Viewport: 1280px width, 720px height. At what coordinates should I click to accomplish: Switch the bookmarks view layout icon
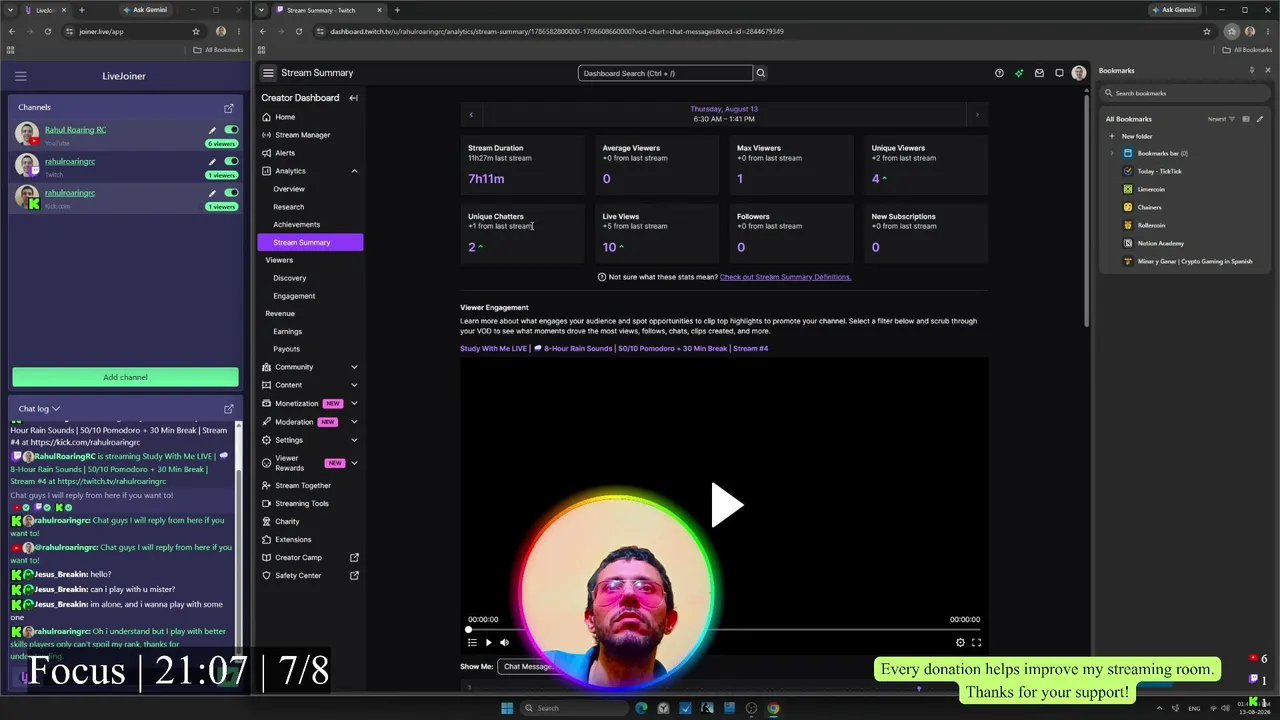(1245, 119)
